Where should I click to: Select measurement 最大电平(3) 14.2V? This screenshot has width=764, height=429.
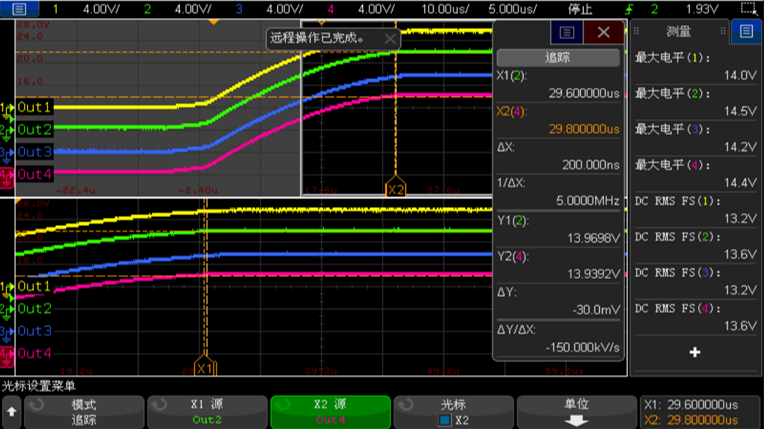point(696,138)
